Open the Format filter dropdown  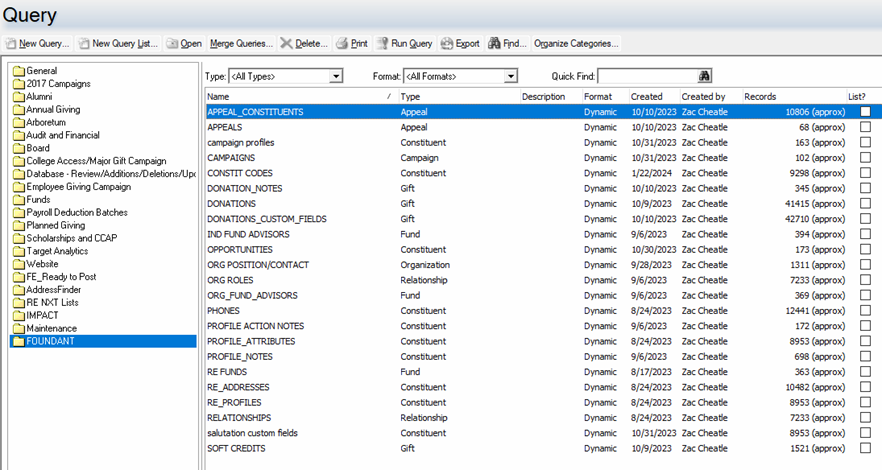[510, 76]
